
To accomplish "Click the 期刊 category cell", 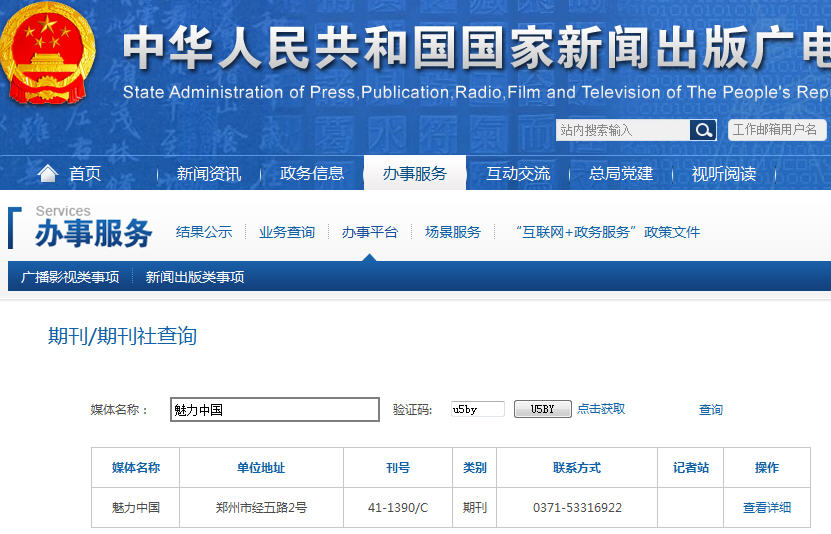I will pos(474,508).
